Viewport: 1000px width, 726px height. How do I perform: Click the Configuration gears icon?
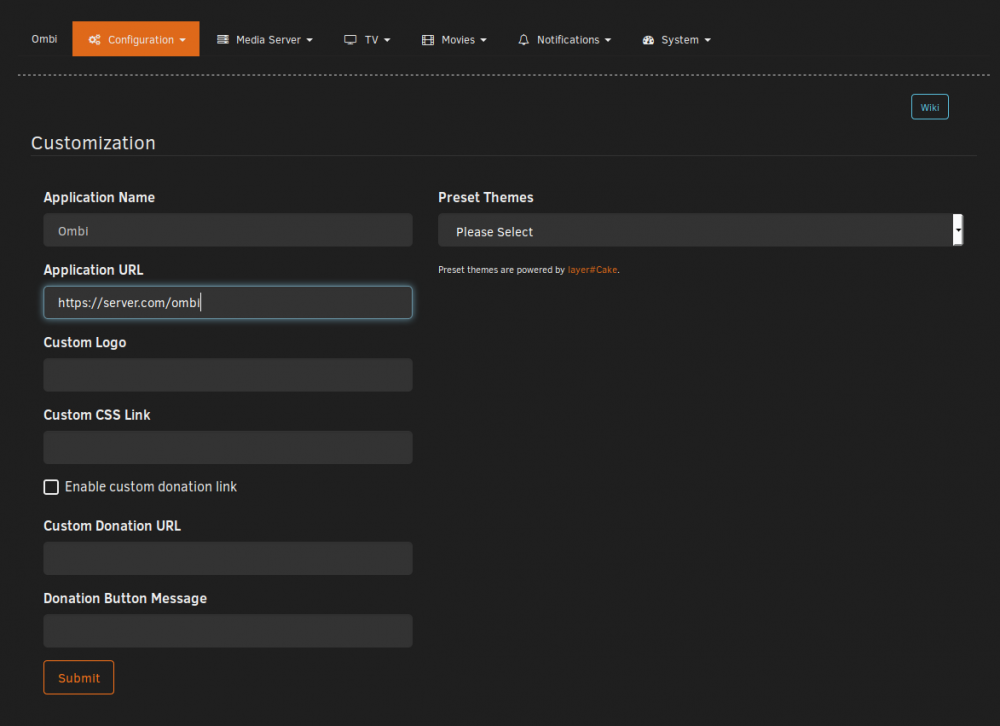pos(94,40)
